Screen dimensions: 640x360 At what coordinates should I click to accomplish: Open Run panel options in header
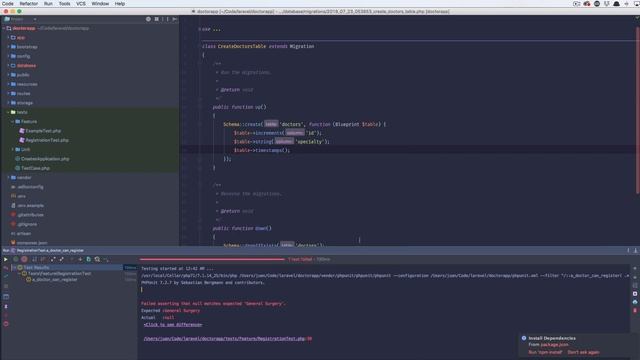(x=628, y=251)
